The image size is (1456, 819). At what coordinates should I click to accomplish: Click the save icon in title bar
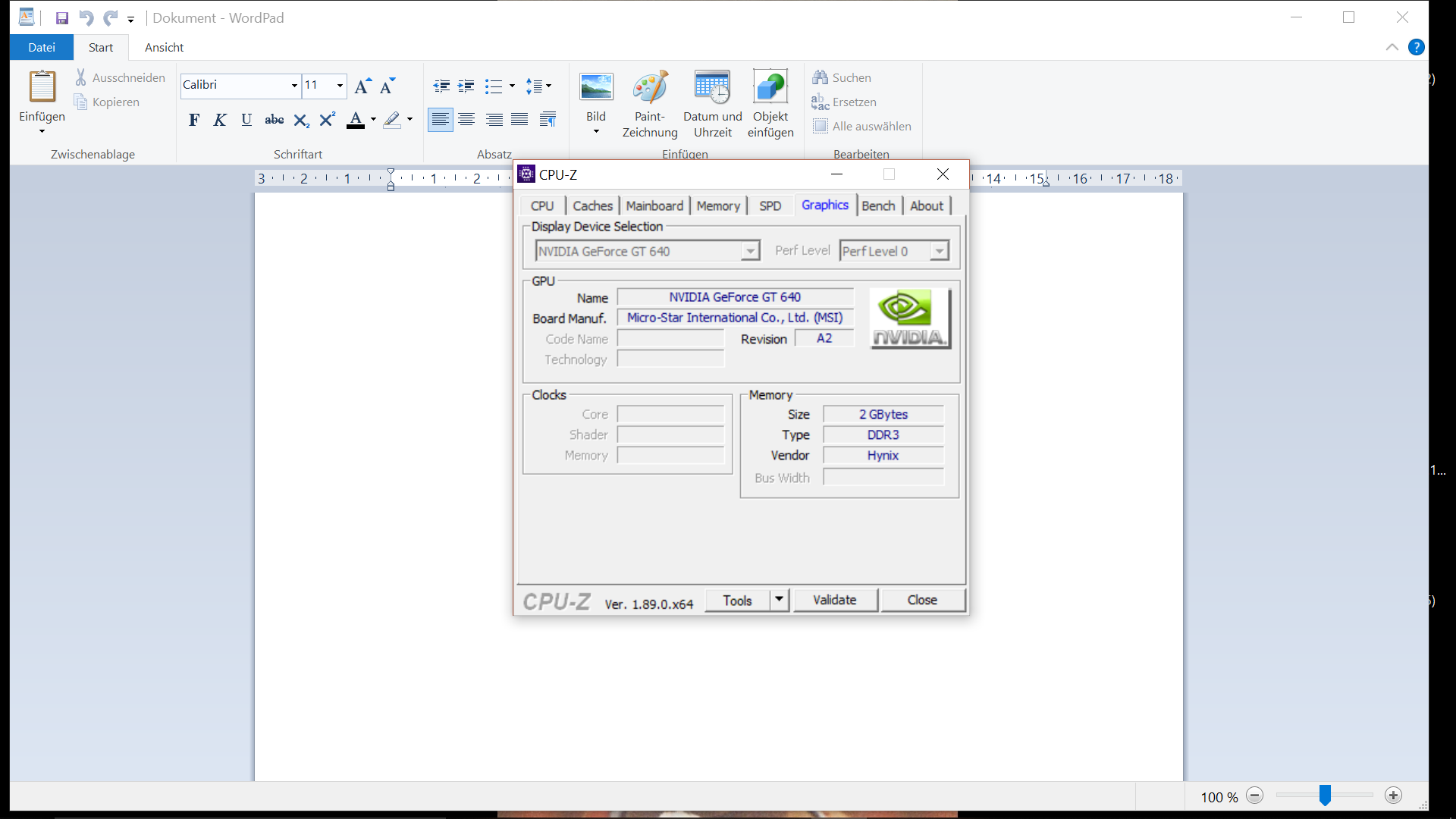coord(62,17)
